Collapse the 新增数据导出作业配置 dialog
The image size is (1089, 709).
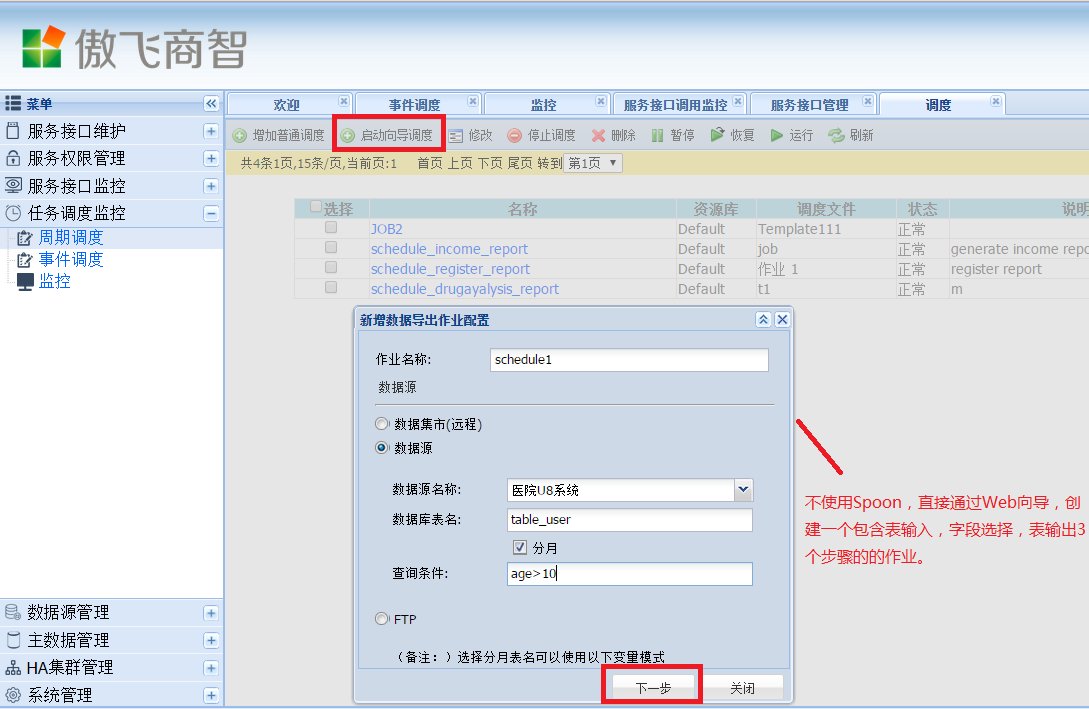point(763,319)
